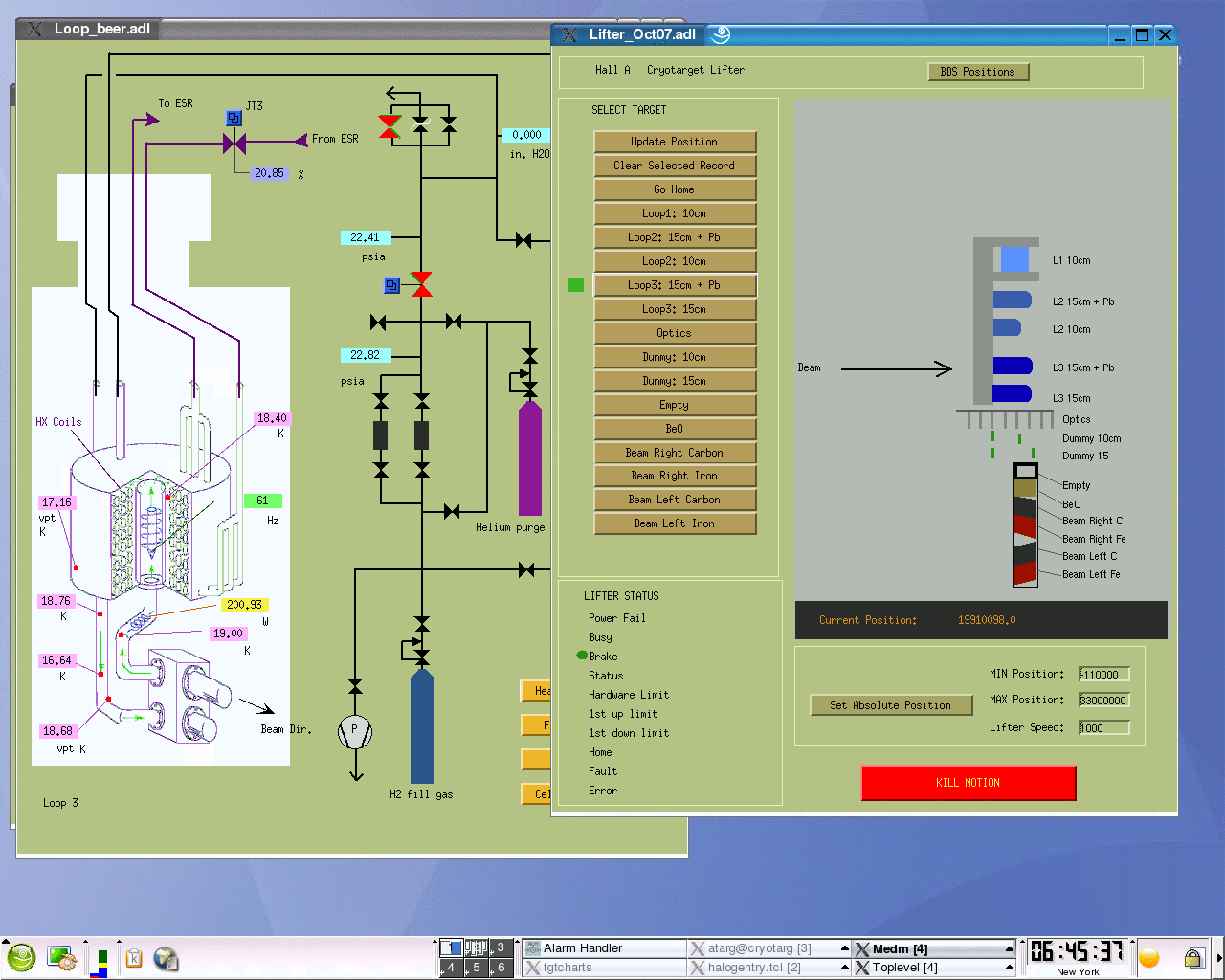Edit the MIN Position field
Viewport: 1225px width, 980px height.
click(x=1104, y=675)
